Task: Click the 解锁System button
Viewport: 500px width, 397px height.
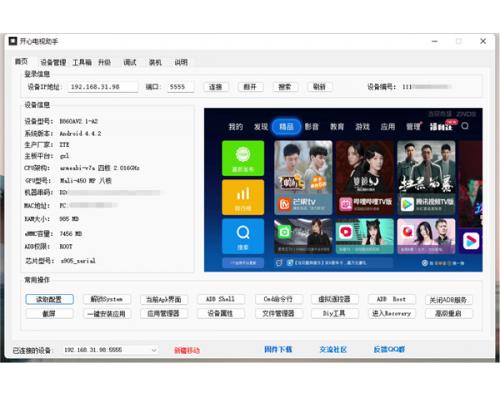Action: [107, 299]
